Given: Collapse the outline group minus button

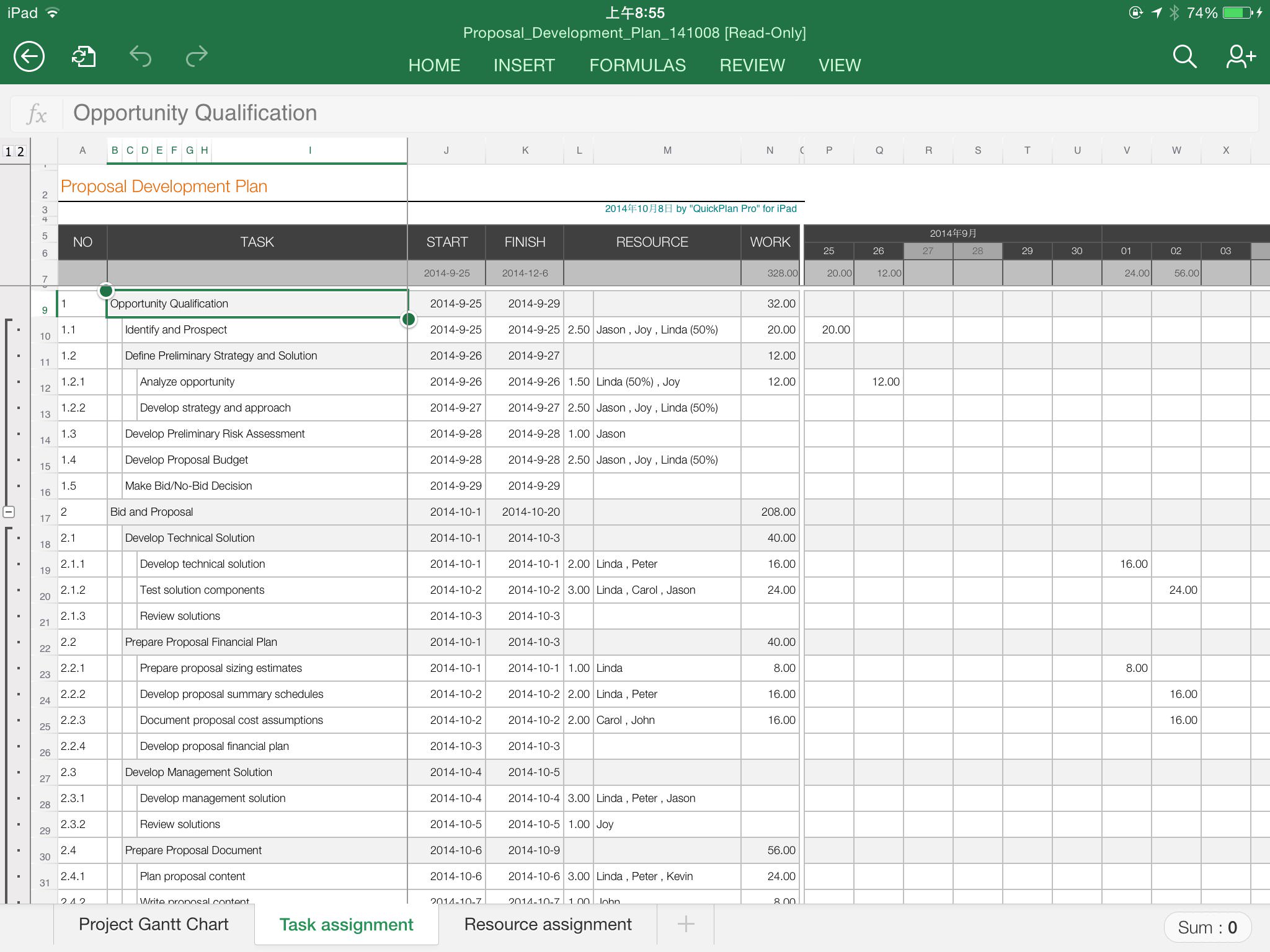Looking at the screenshot, I should pyautogui.click(x=9, y=512).
